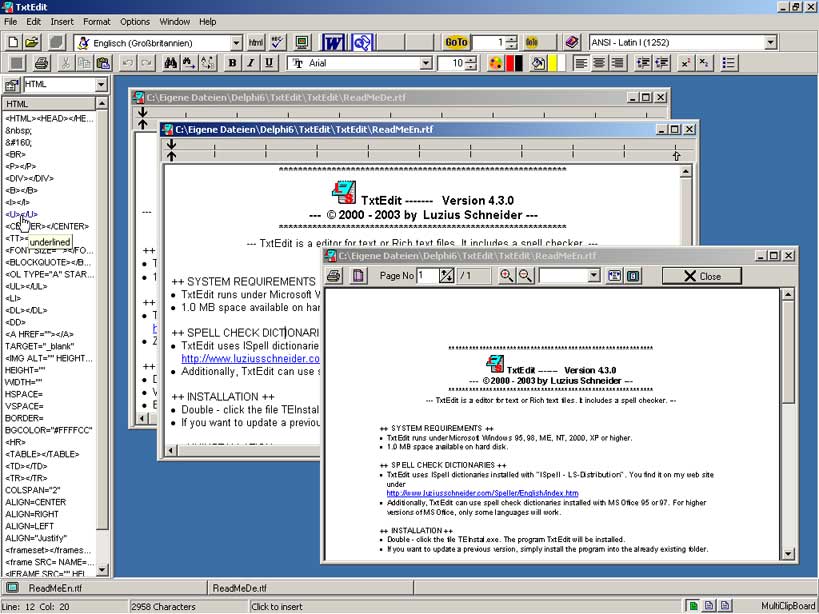
Task: Click the yellow background color swatch
Action: click(x=553, y=64)
